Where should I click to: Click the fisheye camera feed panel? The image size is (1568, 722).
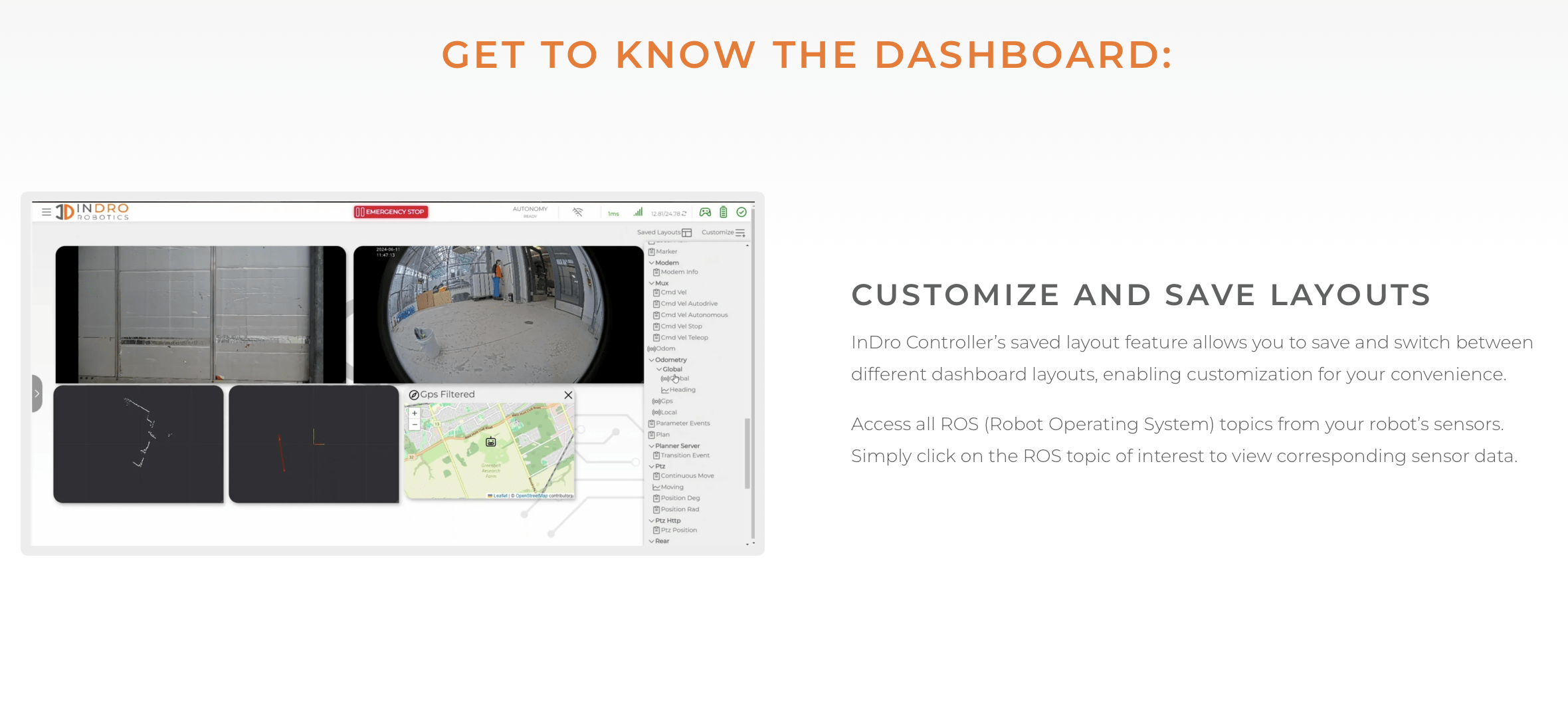pos(498,314)
